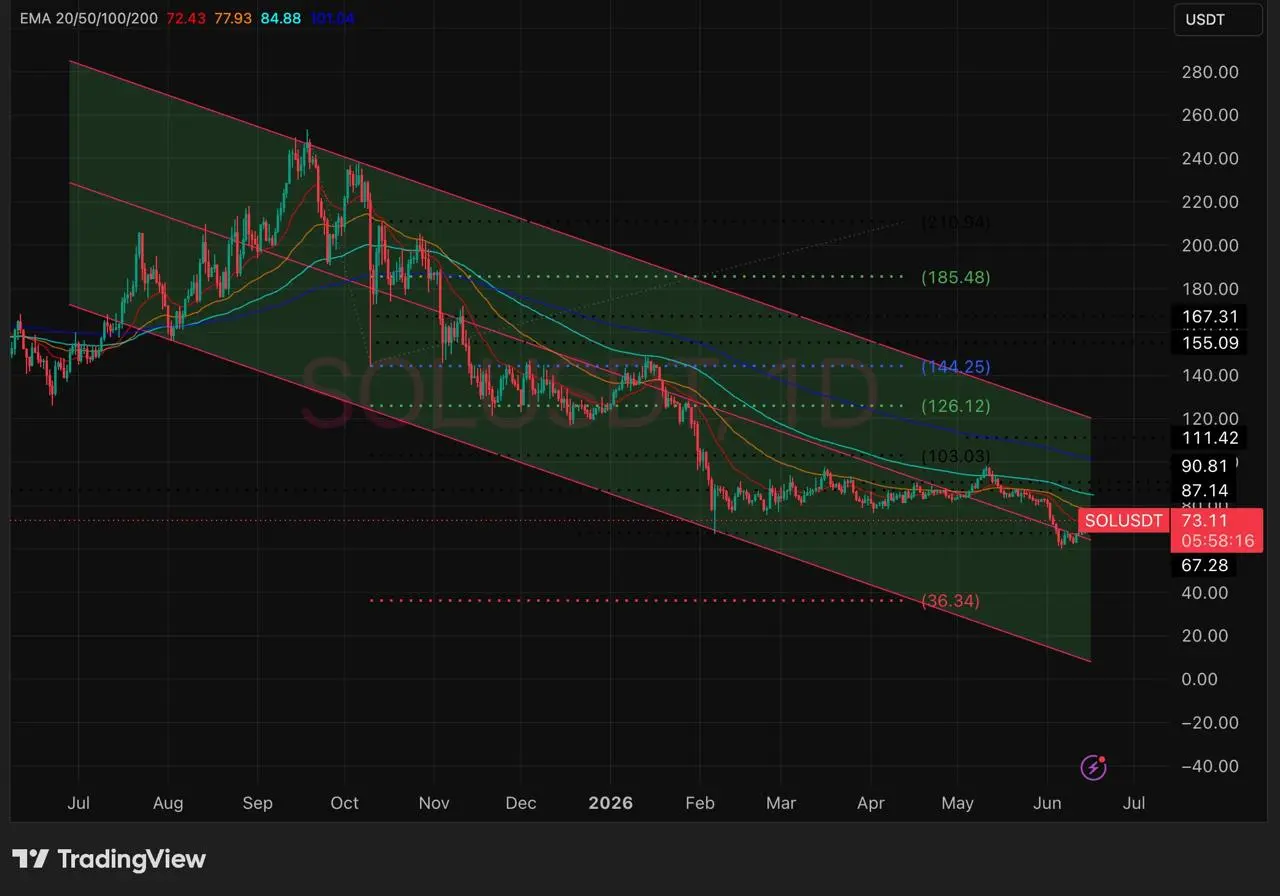Image resolution: width=1280 pixels, height=896 pixels.
Task: Click May on the time axis
Action: [x=958, y=803]
